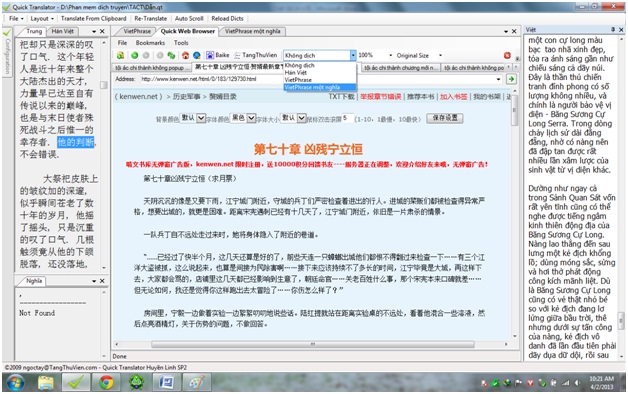Click the green Back navigation icon
The width and height of the screenshot is (628, 394).
click(x=135, y=55)
